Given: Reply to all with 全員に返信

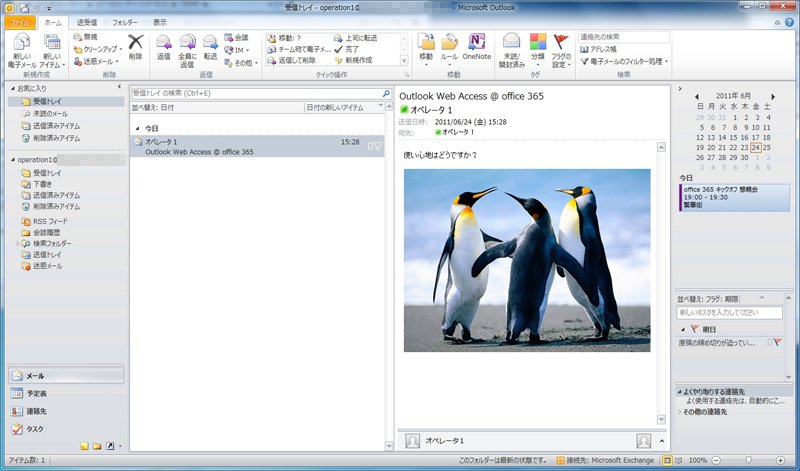Looking at the screenshot, I should 187,51.
